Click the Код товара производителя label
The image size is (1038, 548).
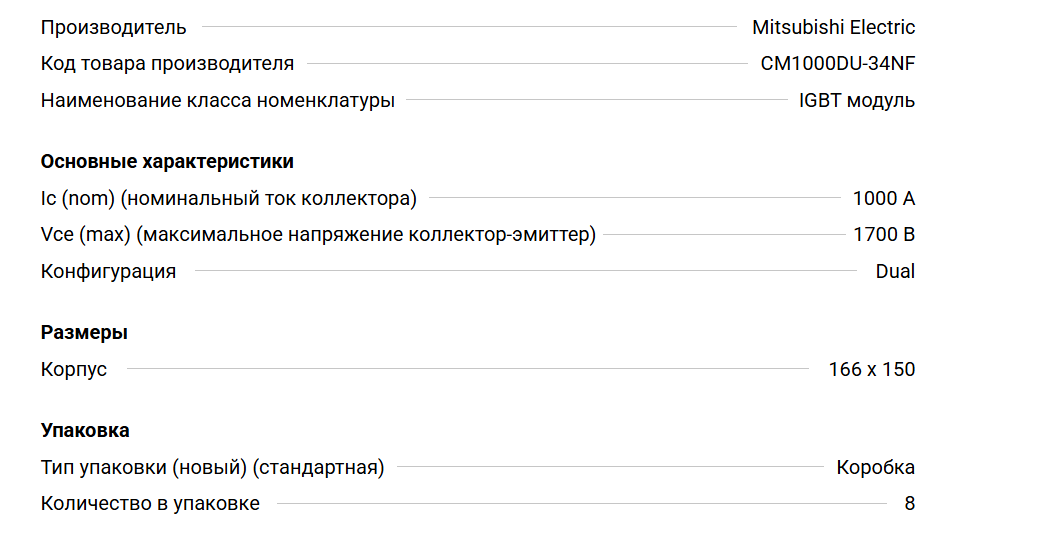point(167,64)
